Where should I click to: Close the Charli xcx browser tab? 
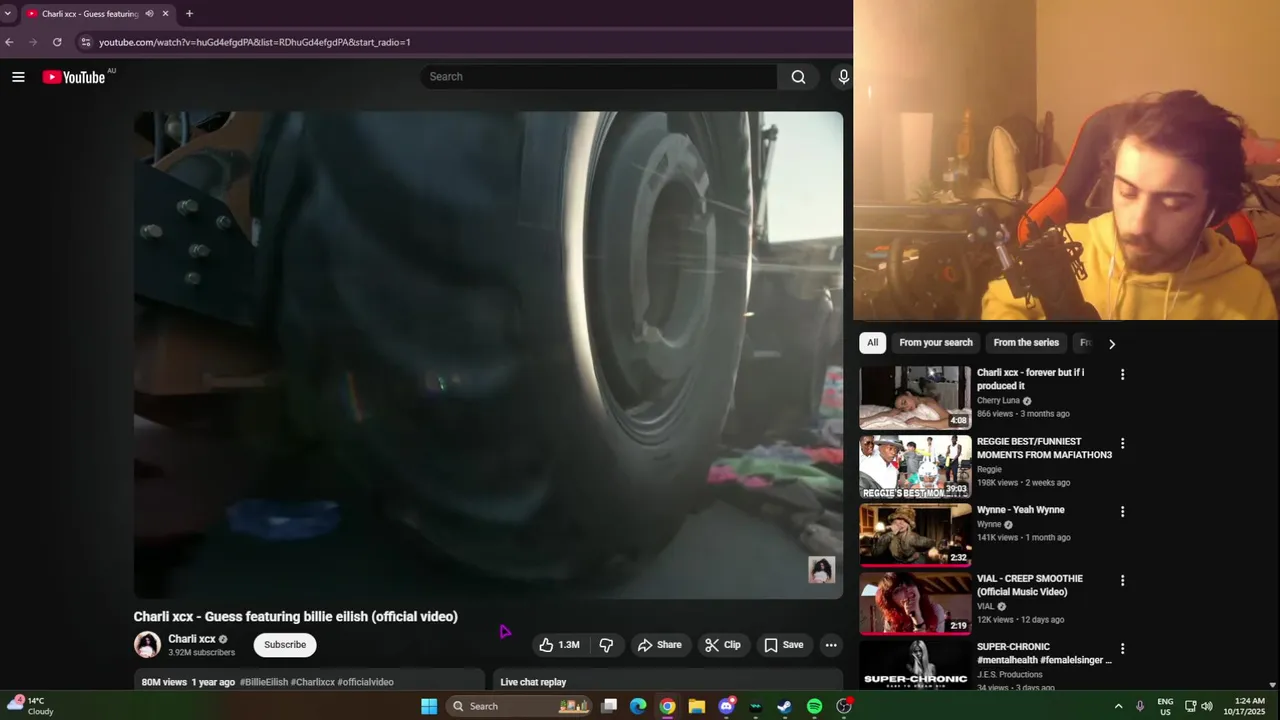(166, 14)
